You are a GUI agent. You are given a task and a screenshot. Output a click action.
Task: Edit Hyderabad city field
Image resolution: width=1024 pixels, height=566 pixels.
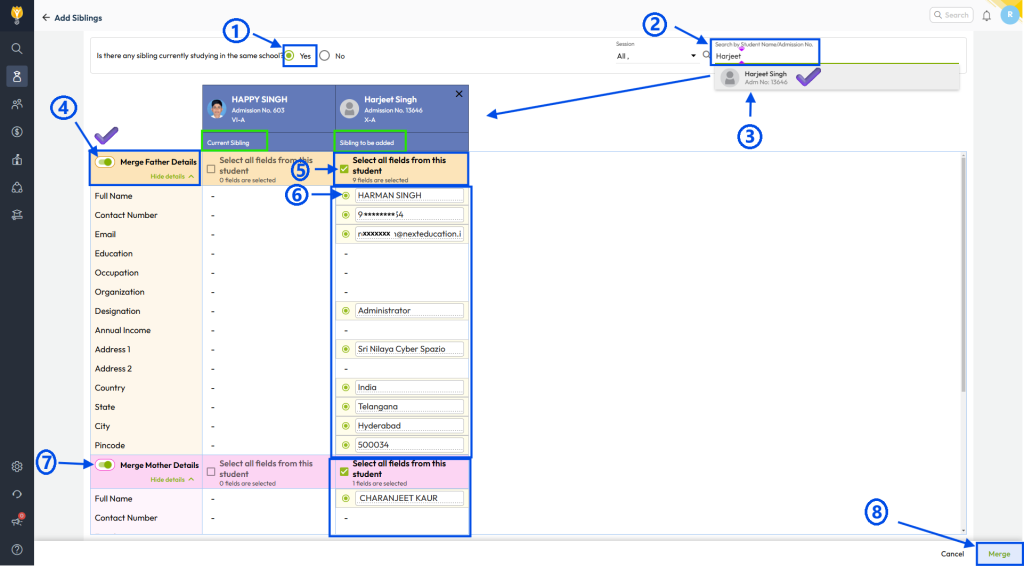(x=409, y=426)
